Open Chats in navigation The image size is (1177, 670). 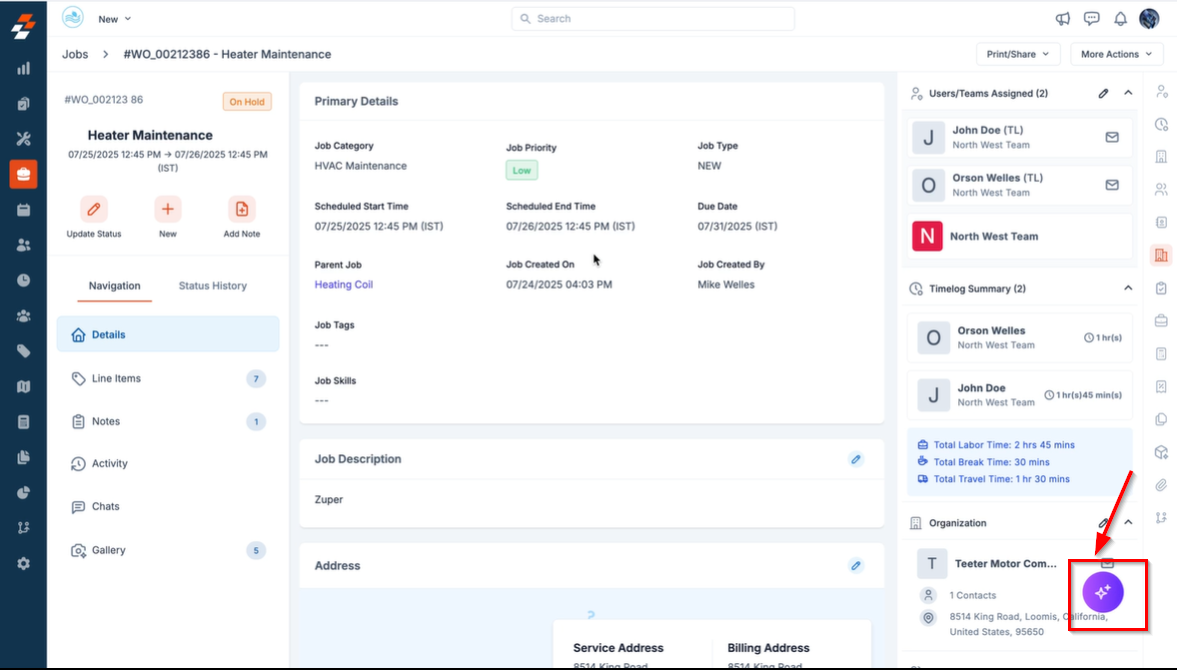168,506
